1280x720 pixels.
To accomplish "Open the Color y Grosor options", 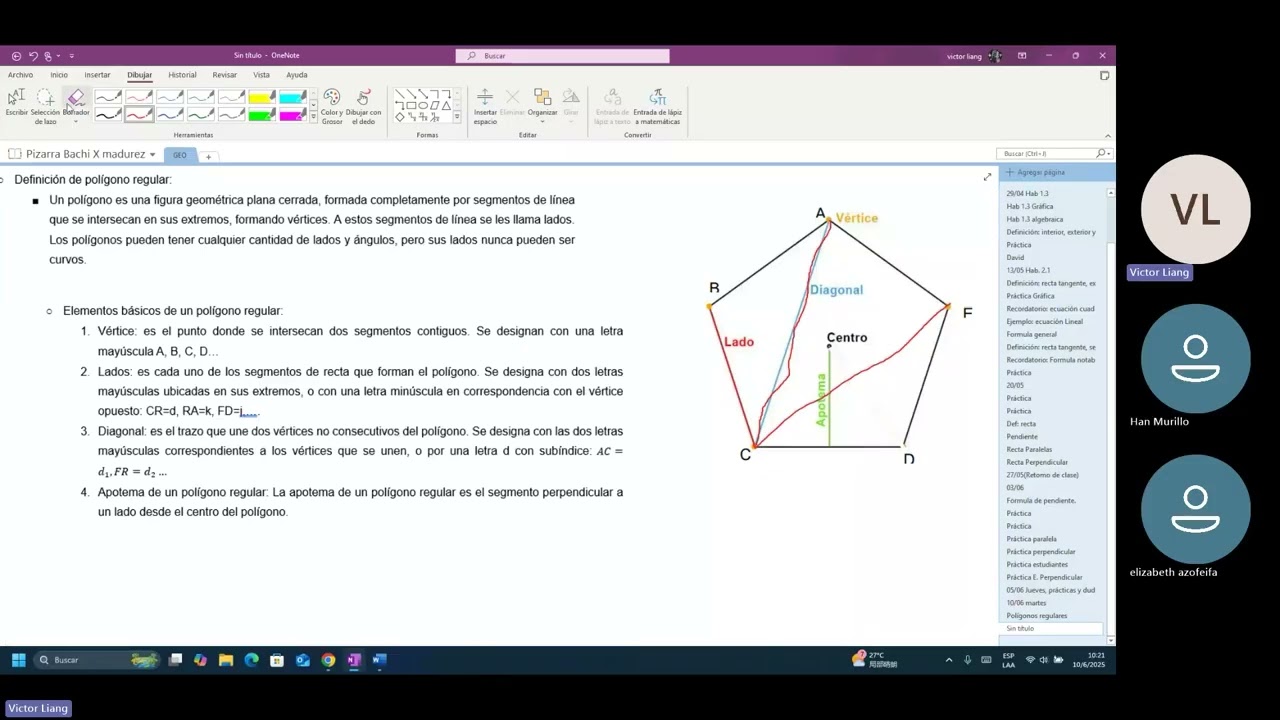I will click(332, 106).
